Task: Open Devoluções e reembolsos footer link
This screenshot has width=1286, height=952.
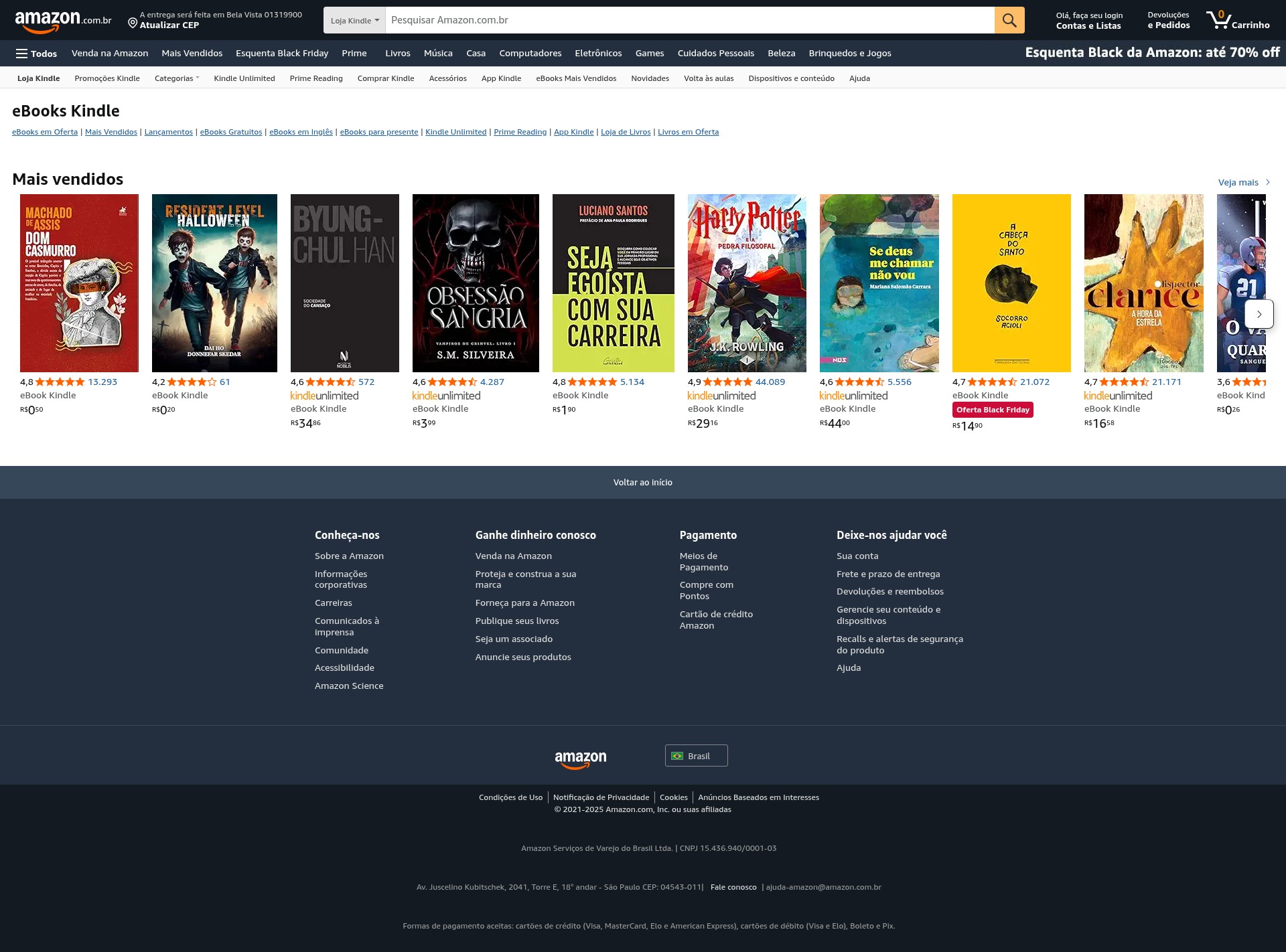Action: click(x=889, y=591)
